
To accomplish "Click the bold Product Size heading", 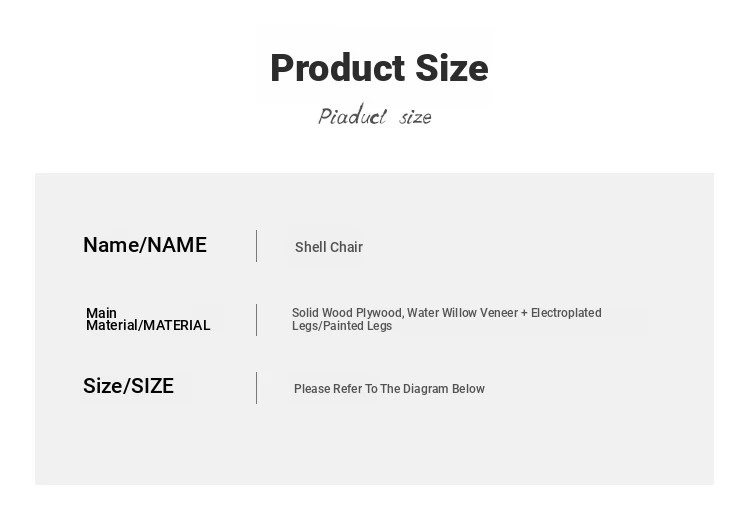I will 379,69.
